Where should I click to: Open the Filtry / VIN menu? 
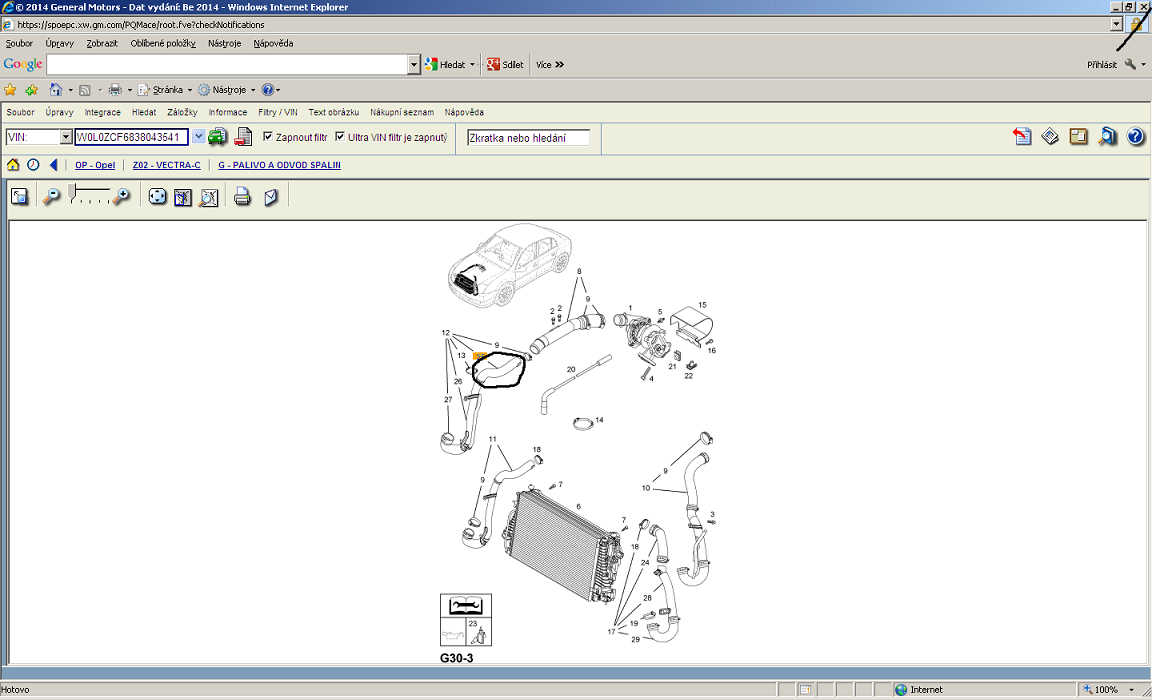277,112
